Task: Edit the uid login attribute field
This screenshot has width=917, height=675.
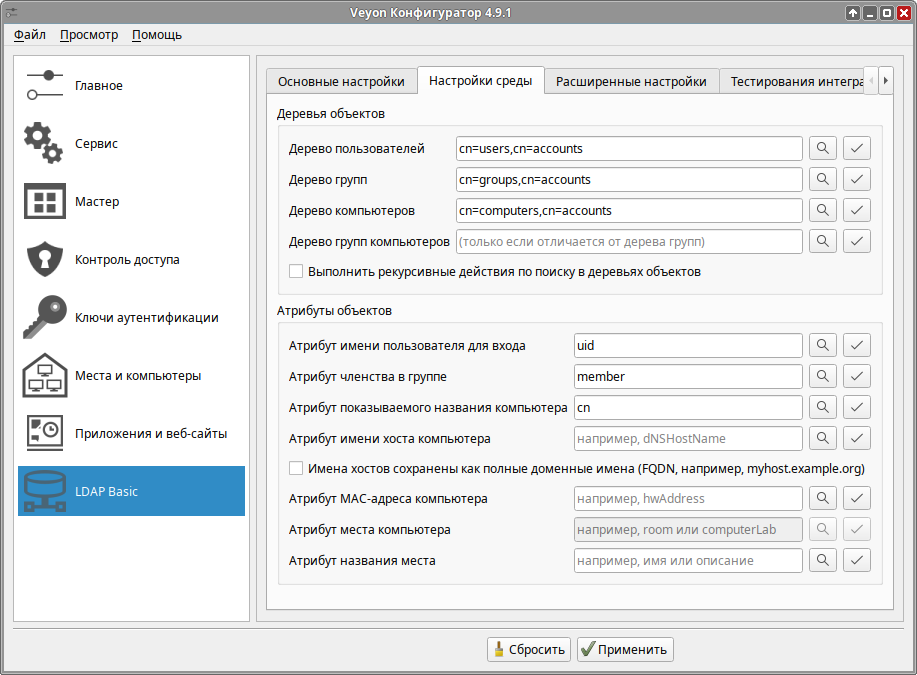Action: pos(688,346)
